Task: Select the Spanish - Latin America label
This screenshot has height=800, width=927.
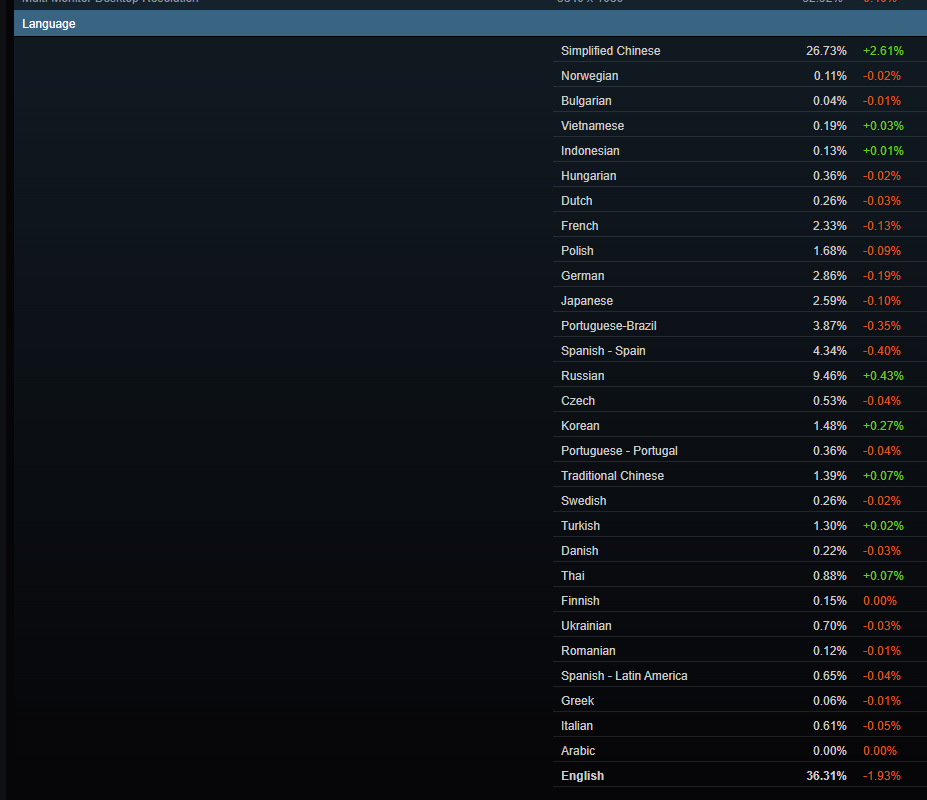Action: pyautogui.click(x=624, y=676)
